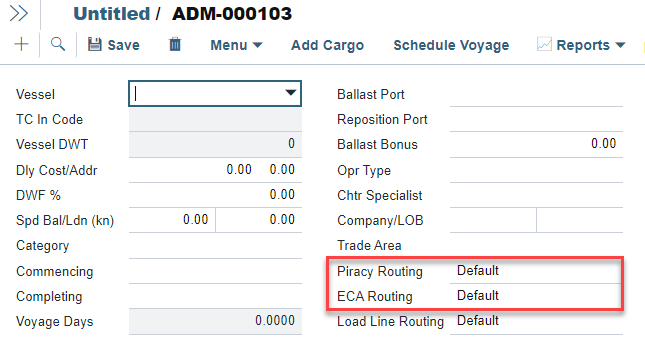Focus the Ballast Port input field
The image size is (645, 364).
coord(536,94)
